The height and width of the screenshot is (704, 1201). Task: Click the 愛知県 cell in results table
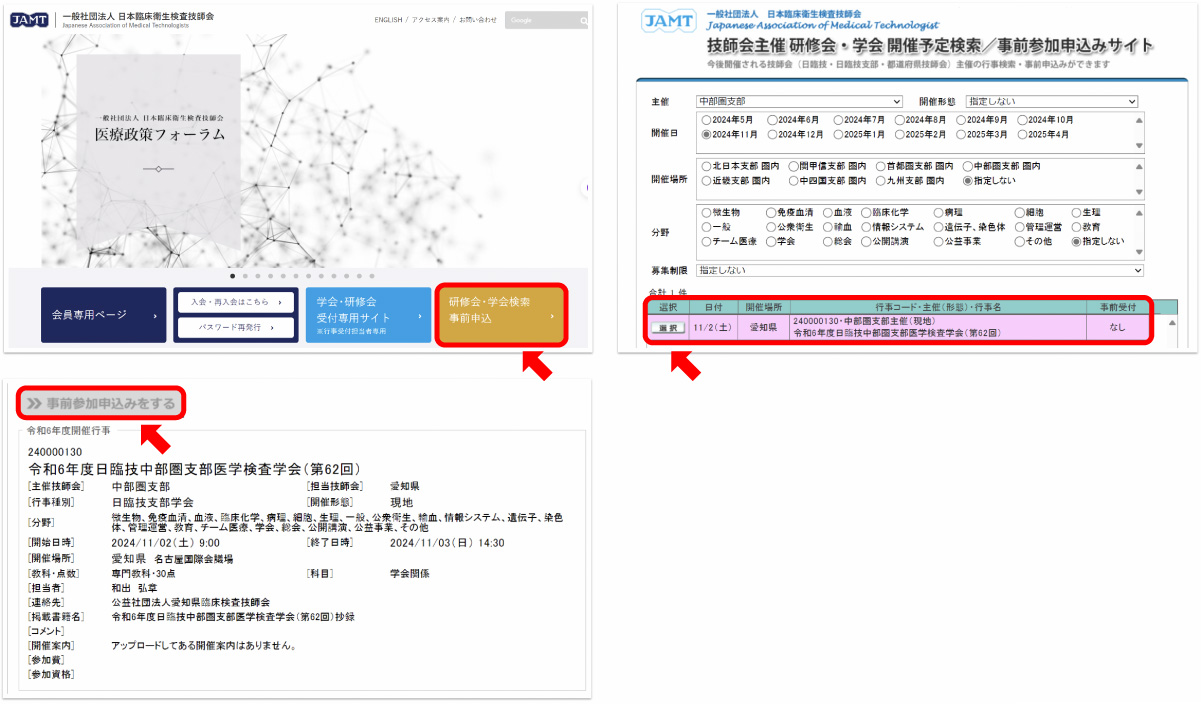(763, 328)
